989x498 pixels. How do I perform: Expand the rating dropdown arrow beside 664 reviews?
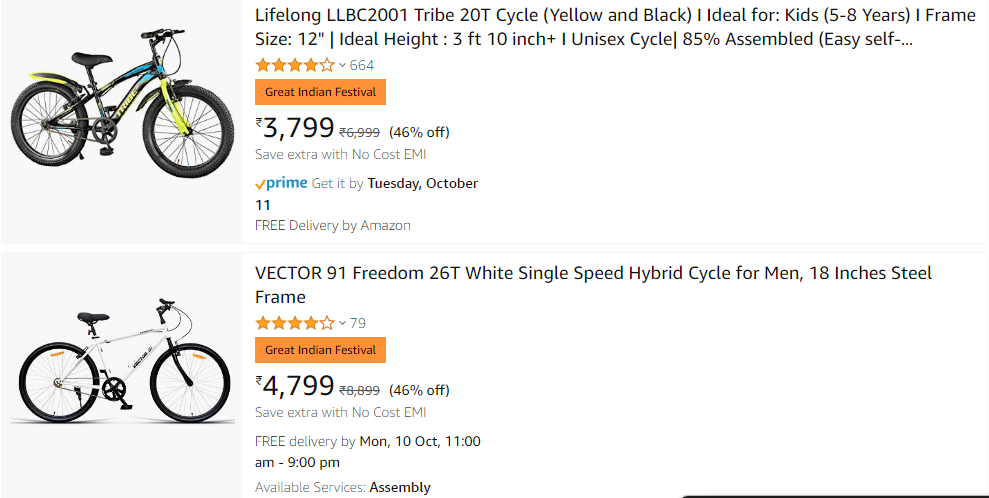click(x=342, y=65)
